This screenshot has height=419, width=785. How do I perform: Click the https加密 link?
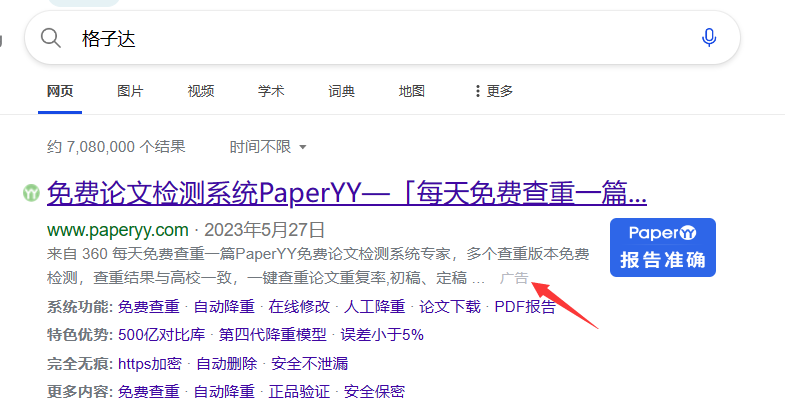[149, 363]
